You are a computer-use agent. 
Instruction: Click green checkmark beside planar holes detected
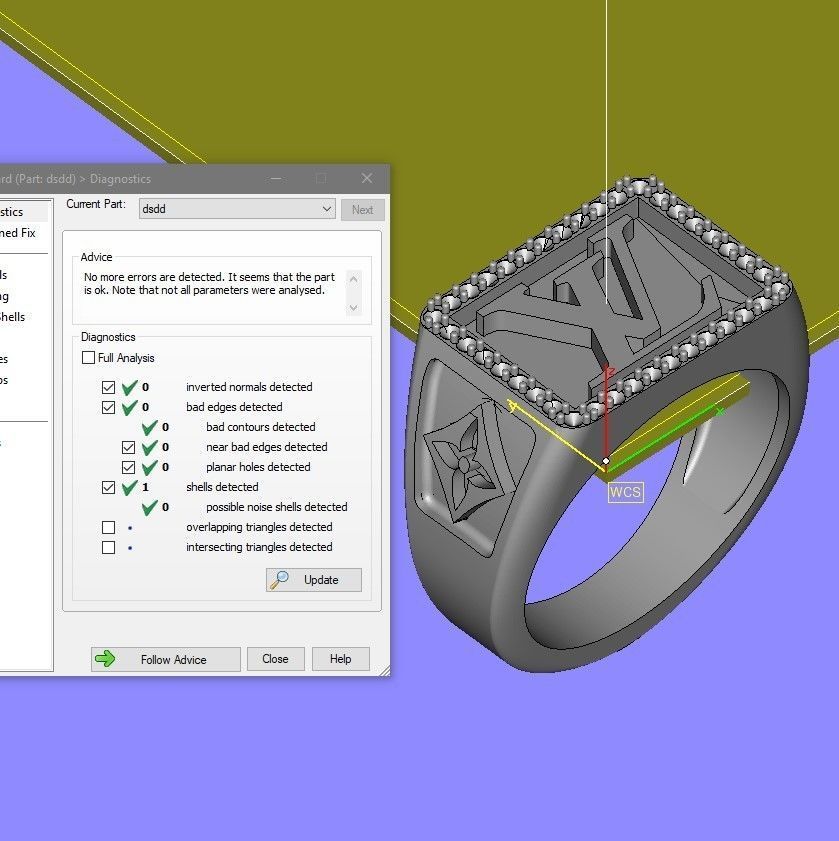[x=150, y=467]
